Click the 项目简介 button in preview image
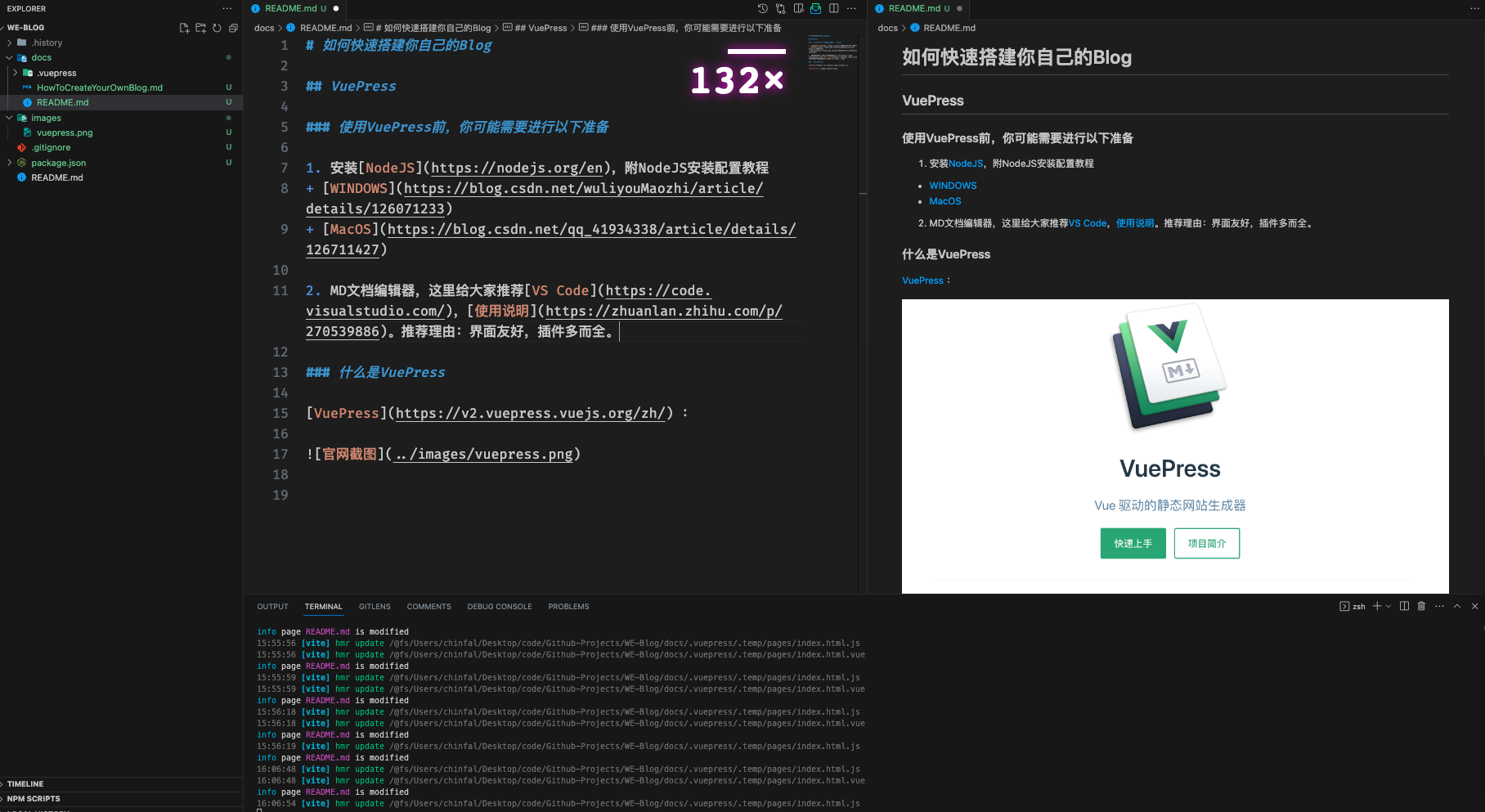 1206,543
